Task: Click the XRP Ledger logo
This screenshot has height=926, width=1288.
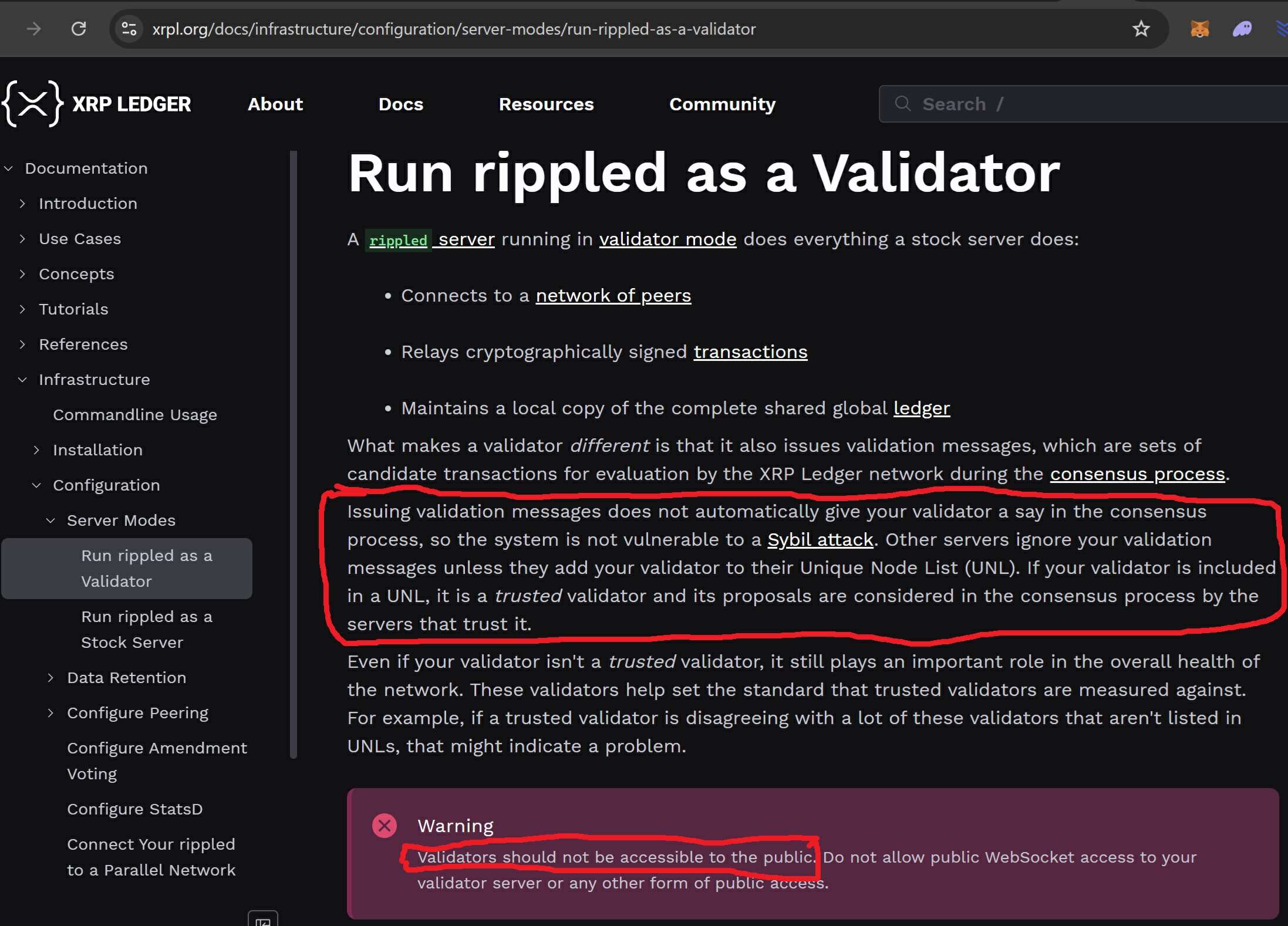Action: pos(97,104)
